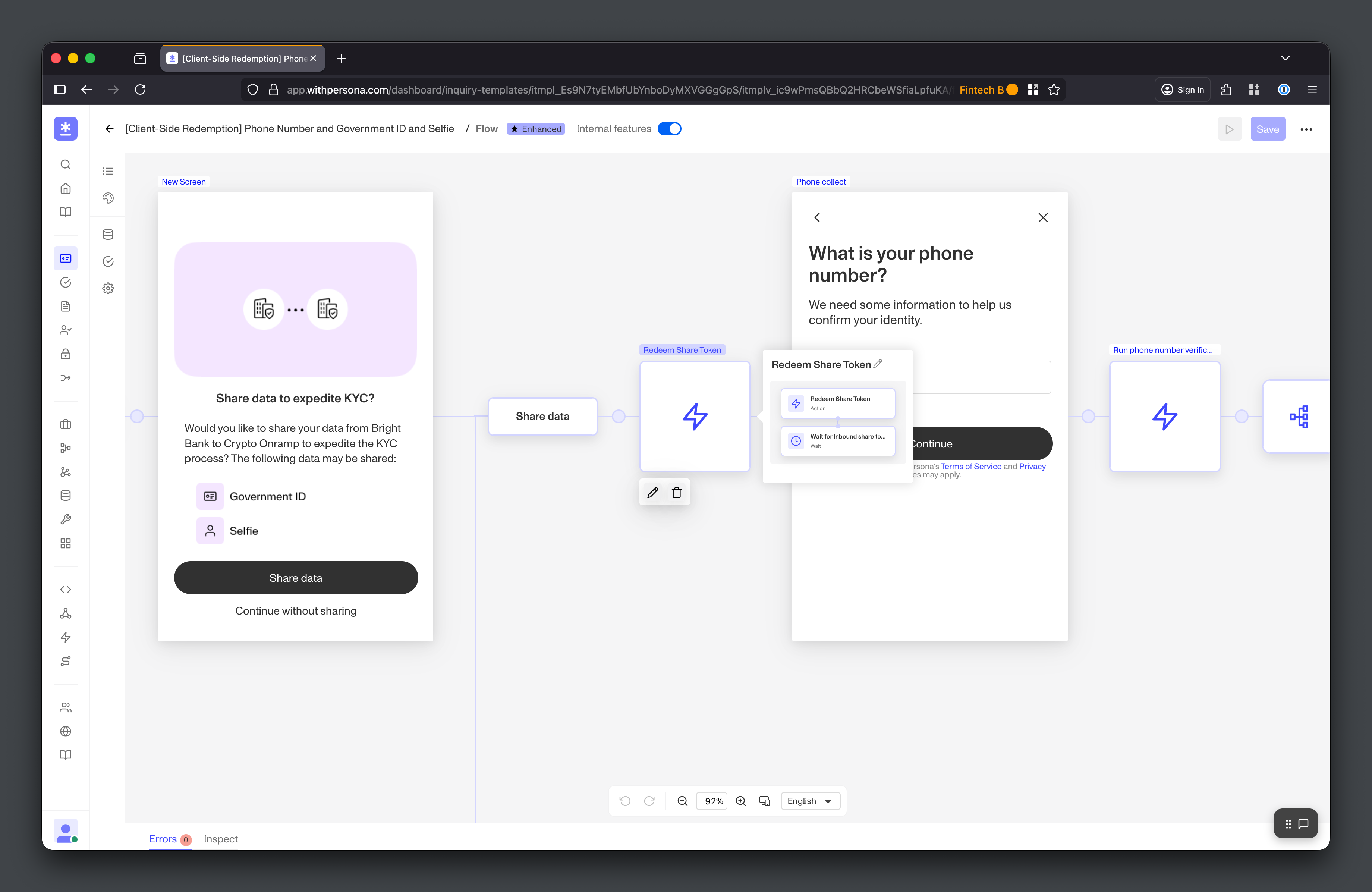Open the more options ellipsis menu
Screen dimensions: 1372x892
tap(1306, 129)
